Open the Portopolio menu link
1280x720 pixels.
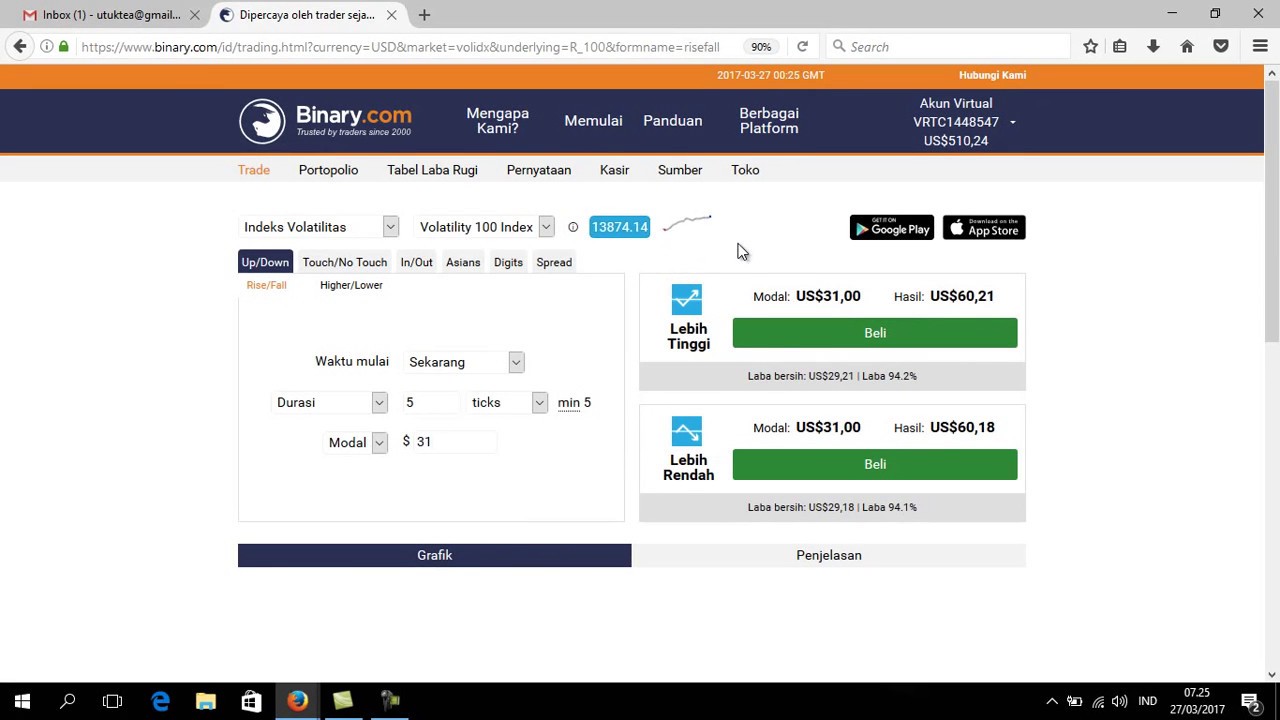[328, 170]
